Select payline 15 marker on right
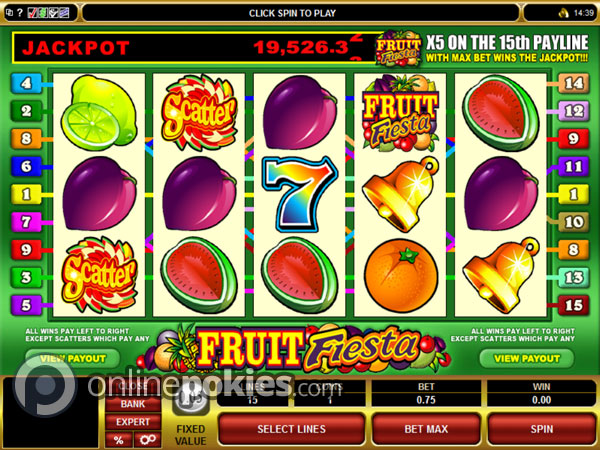Viewport: 600px width, 450px height. 573,305
